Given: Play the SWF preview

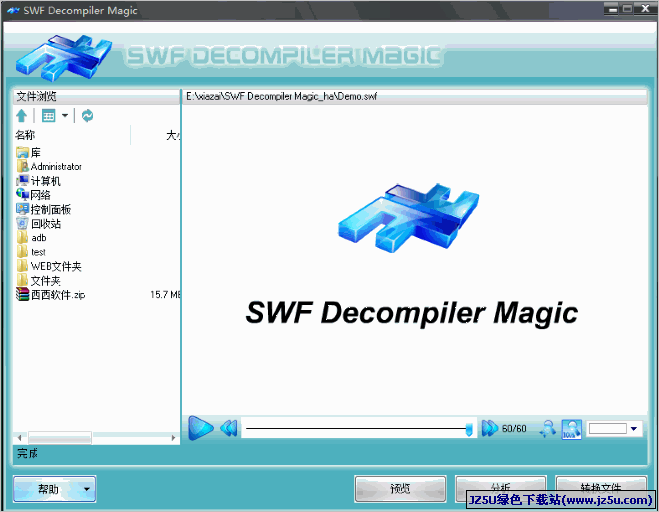Looking at the screenshot, I should point(200,428).
